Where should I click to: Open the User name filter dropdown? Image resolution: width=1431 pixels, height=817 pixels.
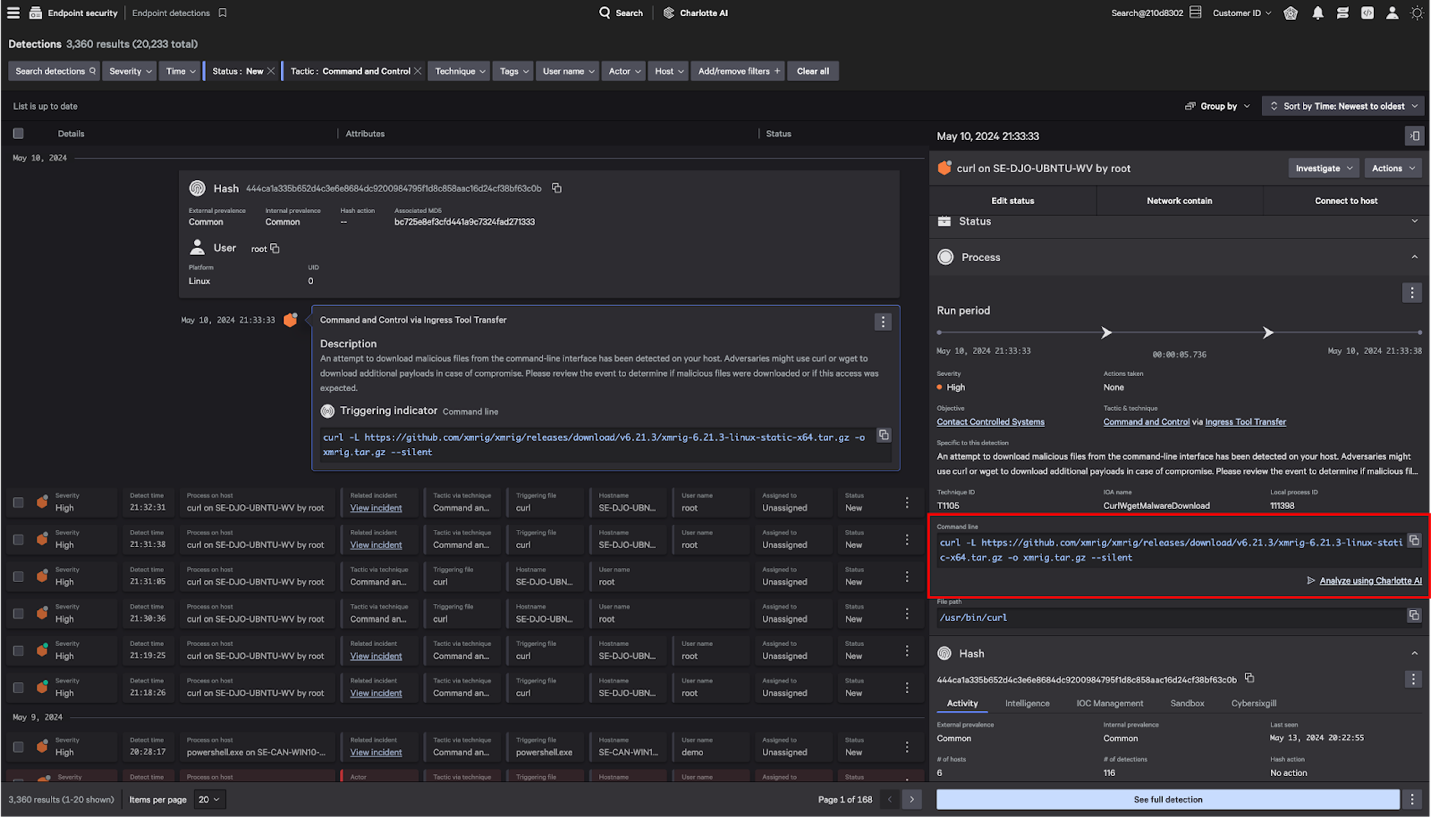pyautogui.click(x=567, y=71)
